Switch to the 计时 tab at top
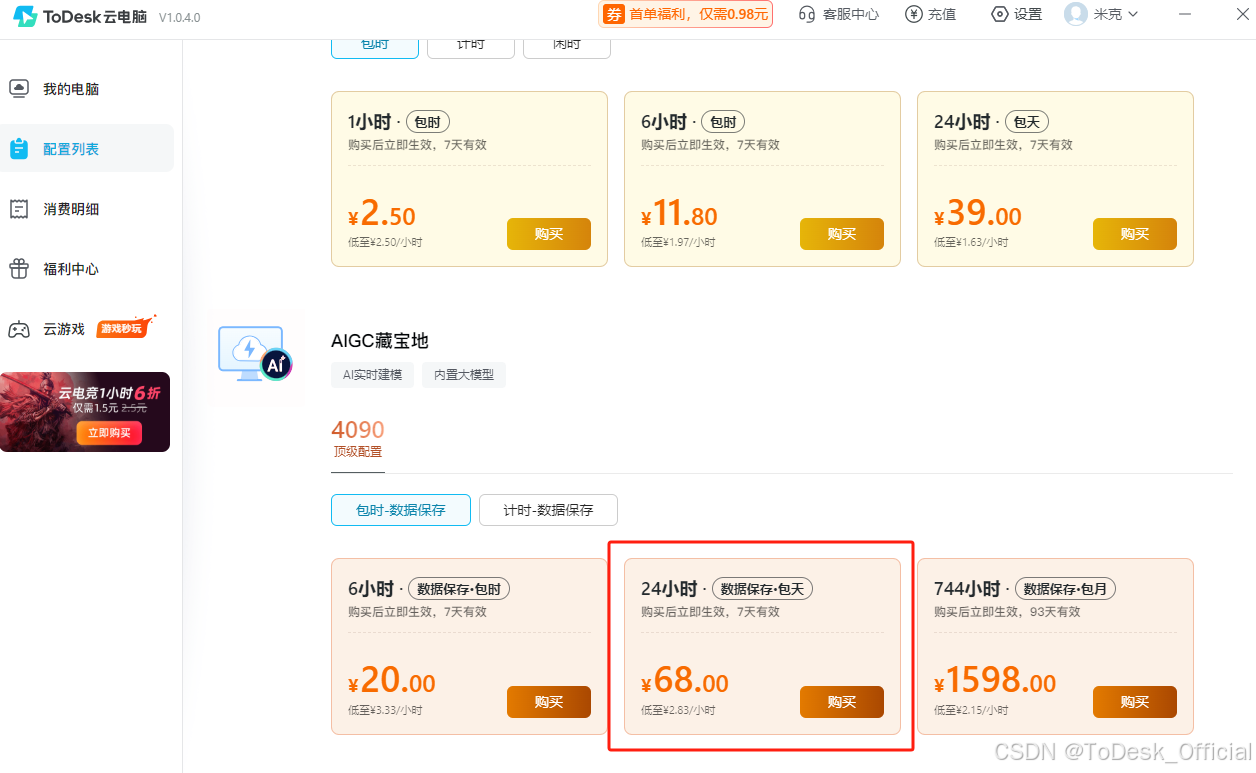 471,45
